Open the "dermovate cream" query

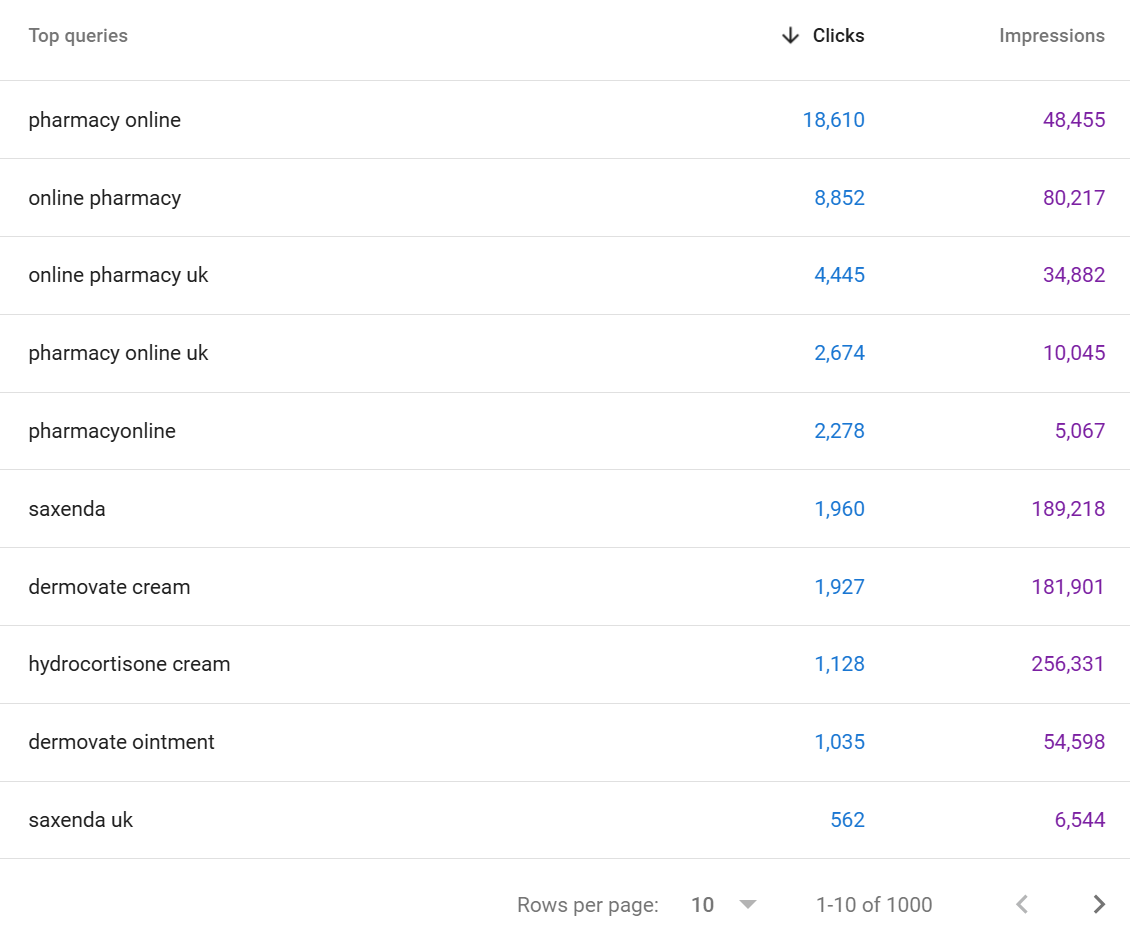(109, 587)
